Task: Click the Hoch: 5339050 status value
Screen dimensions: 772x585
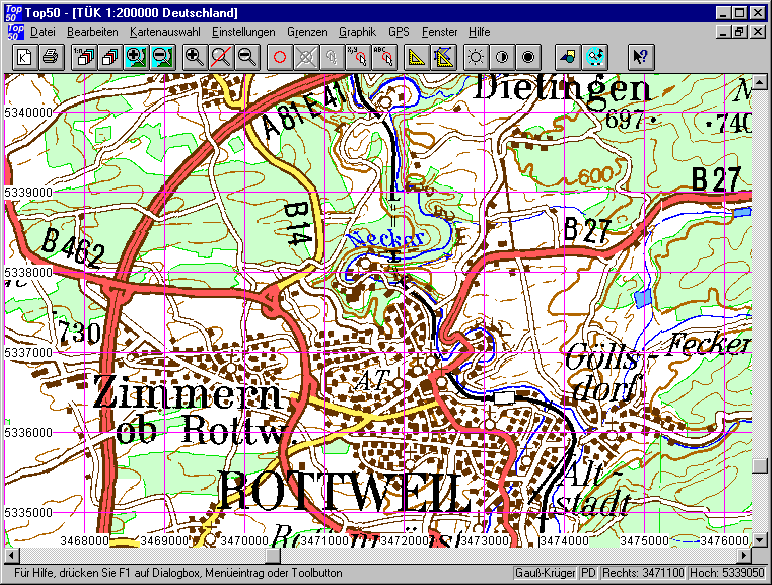Action: [x=727, y=573]
